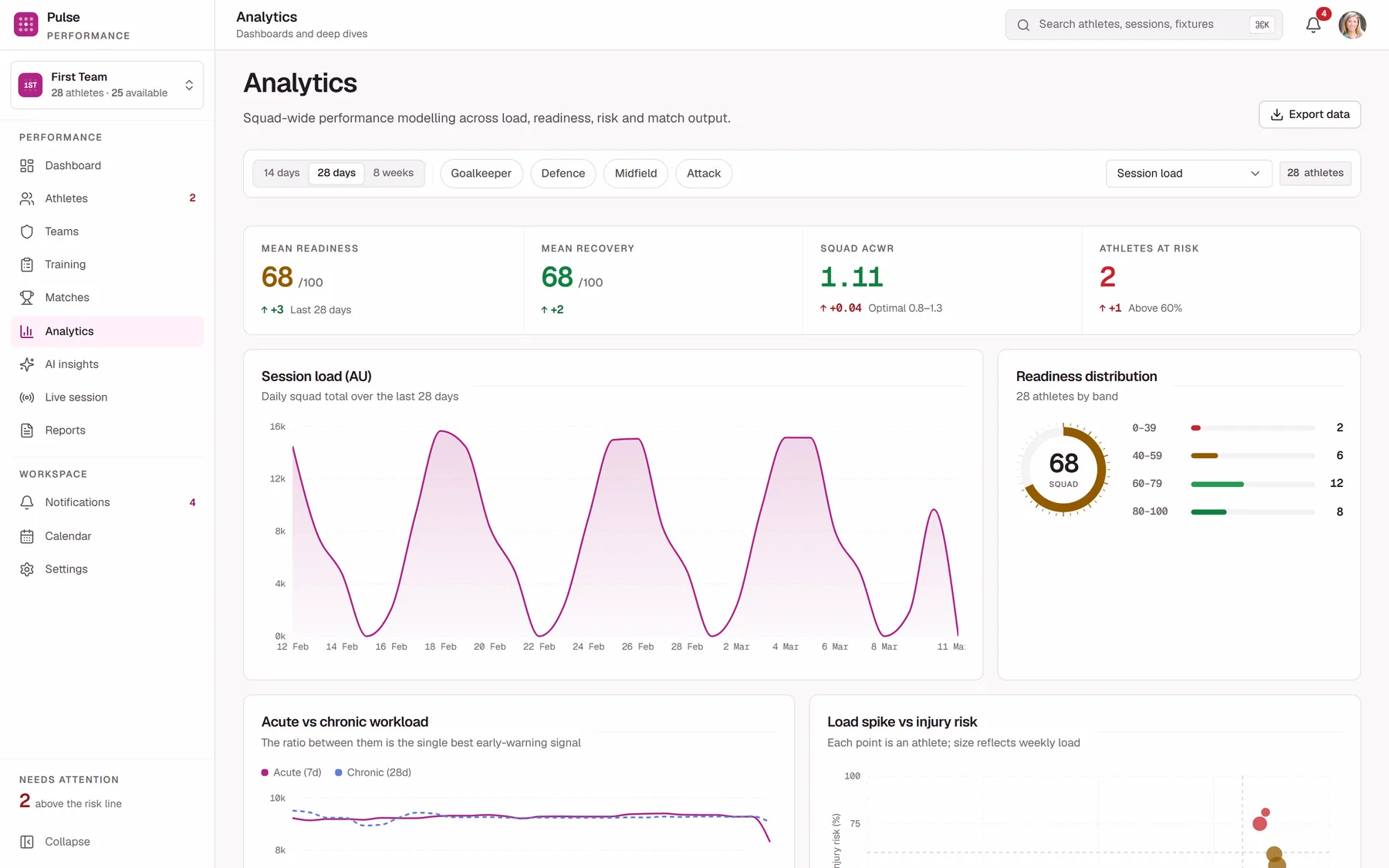The image size is (1389, 868).
Task: Click the 'Session load (AU)' chart title
Action: pyautogui.click(x=316, y=377)
